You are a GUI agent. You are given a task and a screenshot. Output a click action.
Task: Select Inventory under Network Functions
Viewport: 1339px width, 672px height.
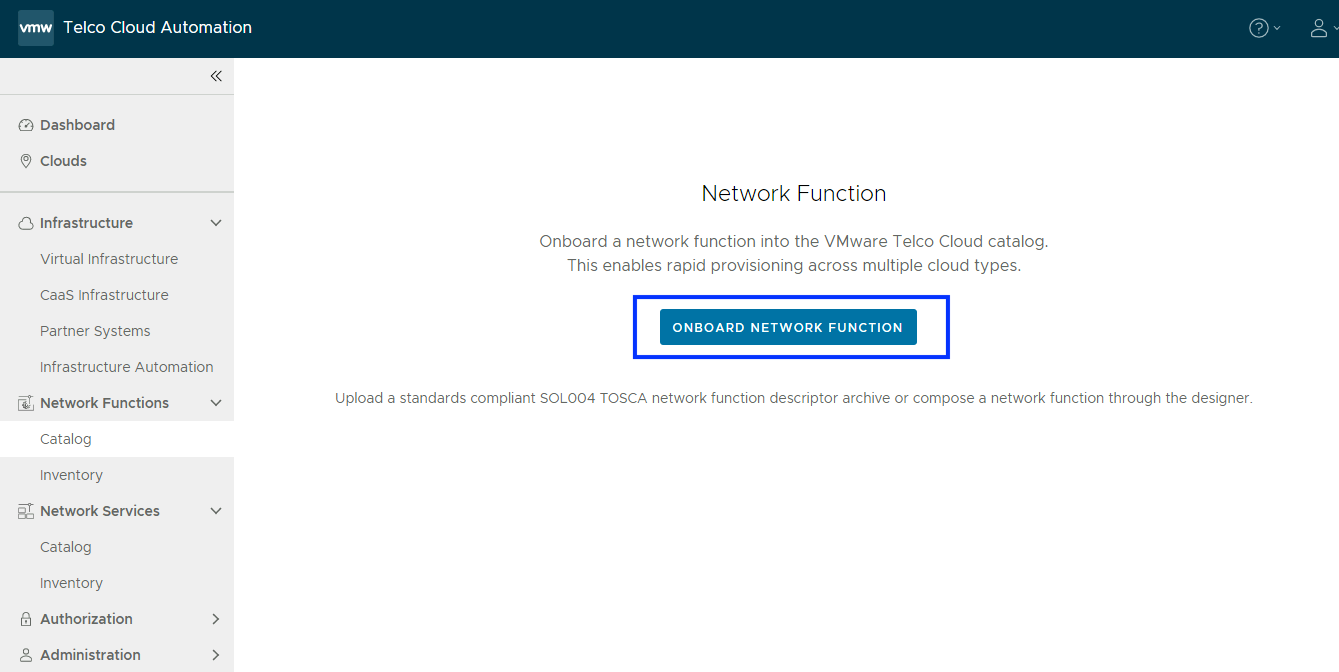pos(71,475)
